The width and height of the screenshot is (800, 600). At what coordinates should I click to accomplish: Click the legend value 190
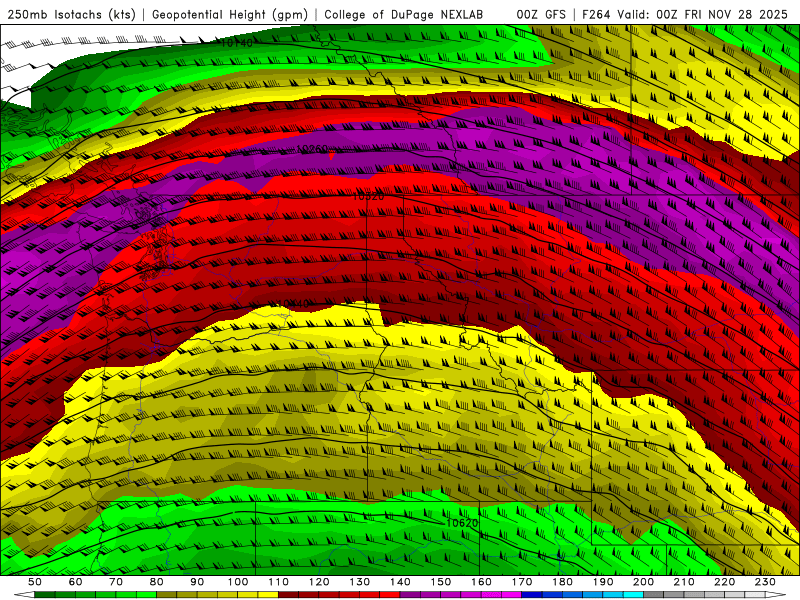[603, 582]
